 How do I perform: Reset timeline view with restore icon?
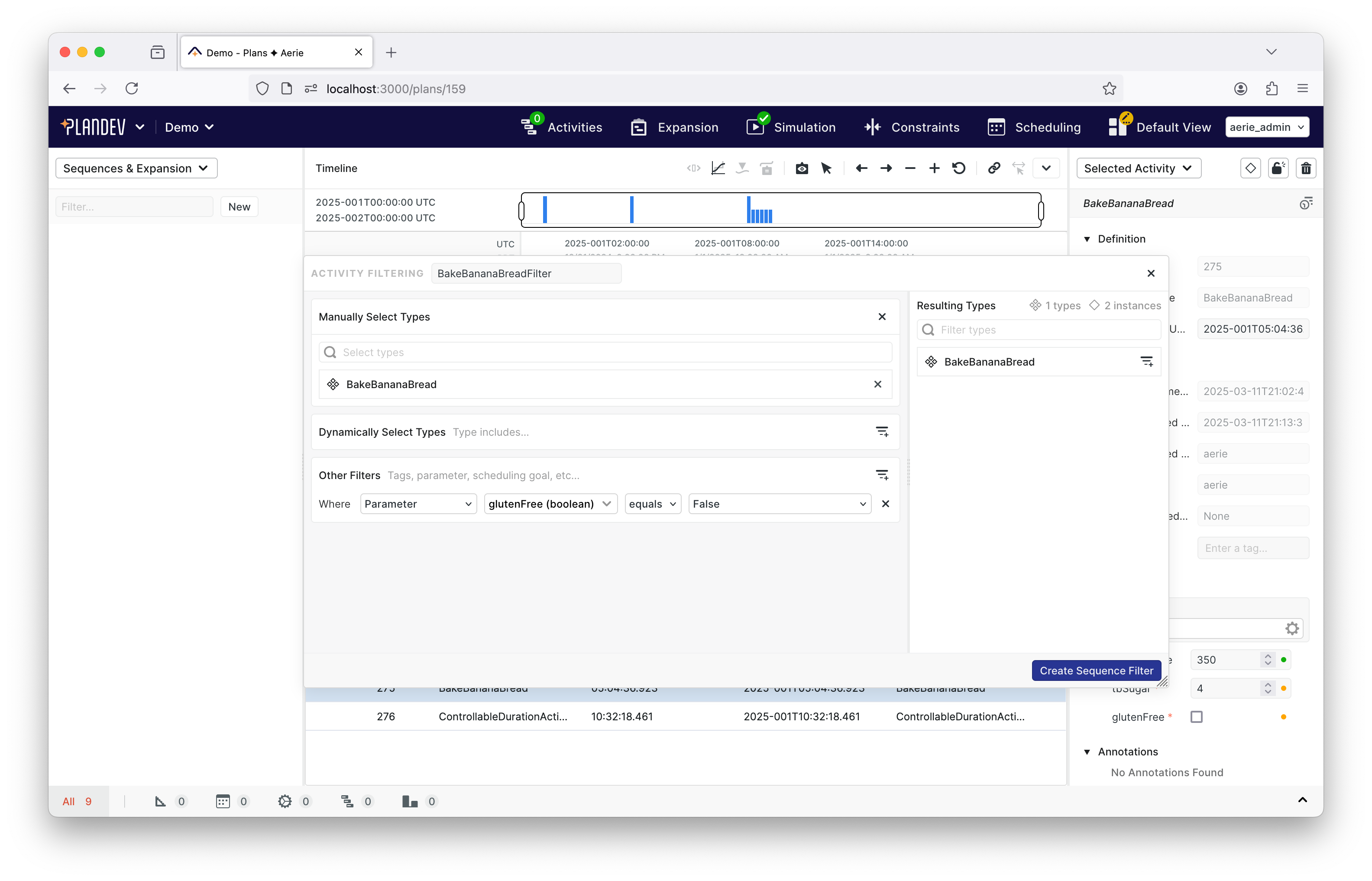(959, 168)
